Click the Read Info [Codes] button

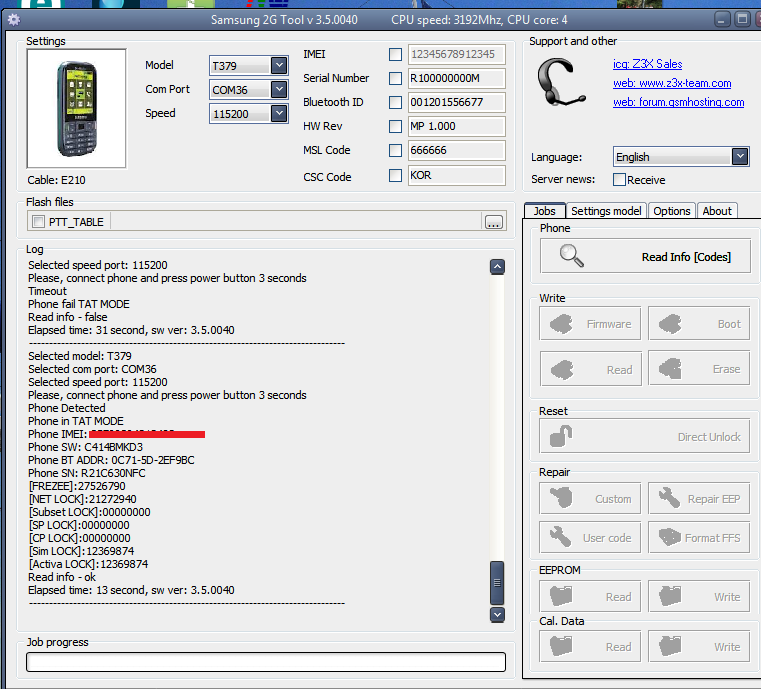click(645, 256)
